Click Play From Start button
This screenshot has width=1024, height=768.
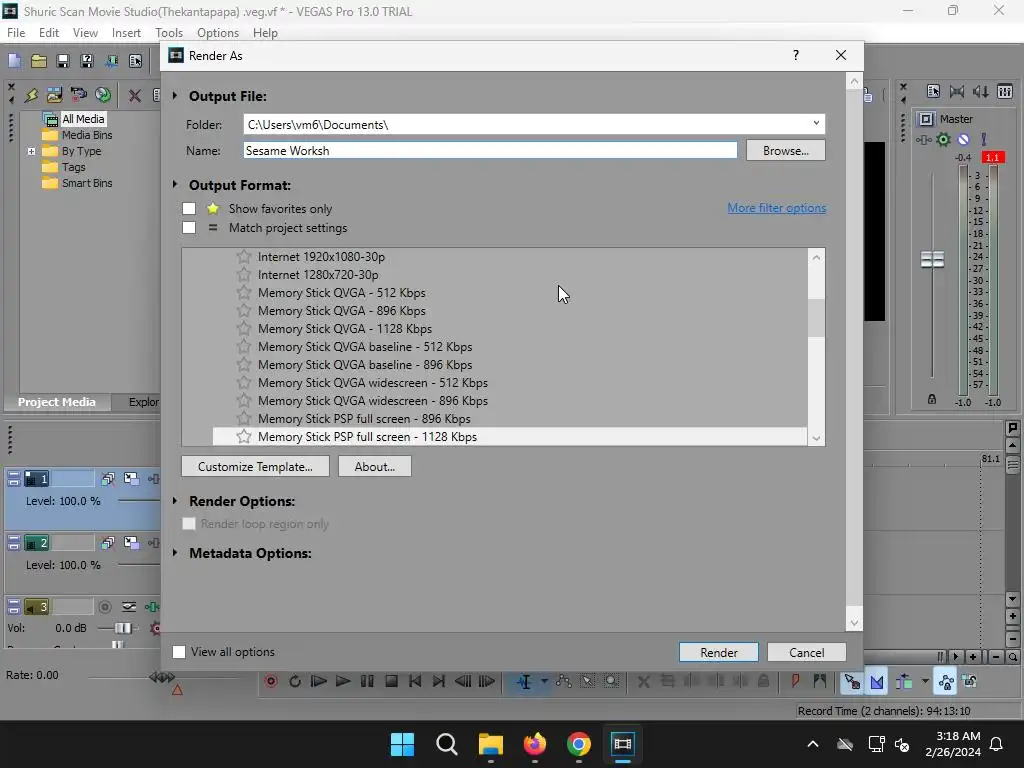[319, 682]
